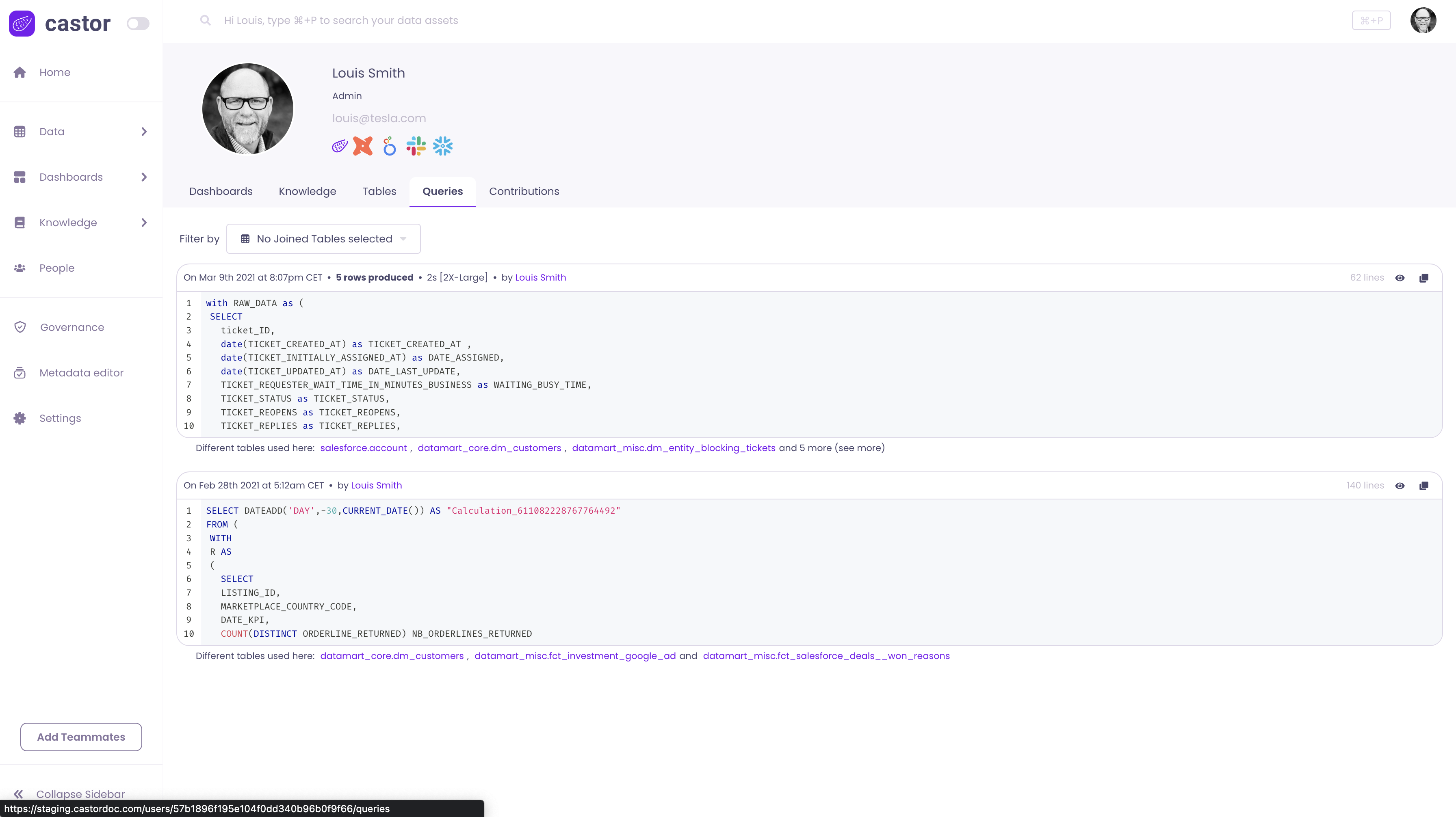The image size is (1456, 817).
Task: Expand the Data sidebar chevron
Action: (x=144, y=132)
